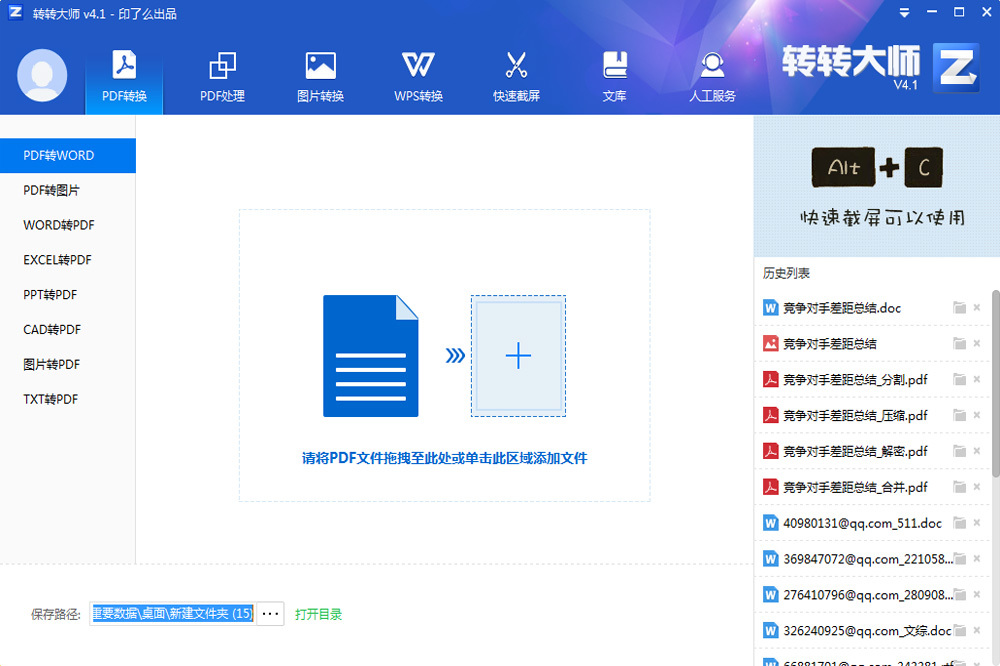1000x666 pixels.
Task: Click the 保存路径 input field
Action: (x=173, y=614)
